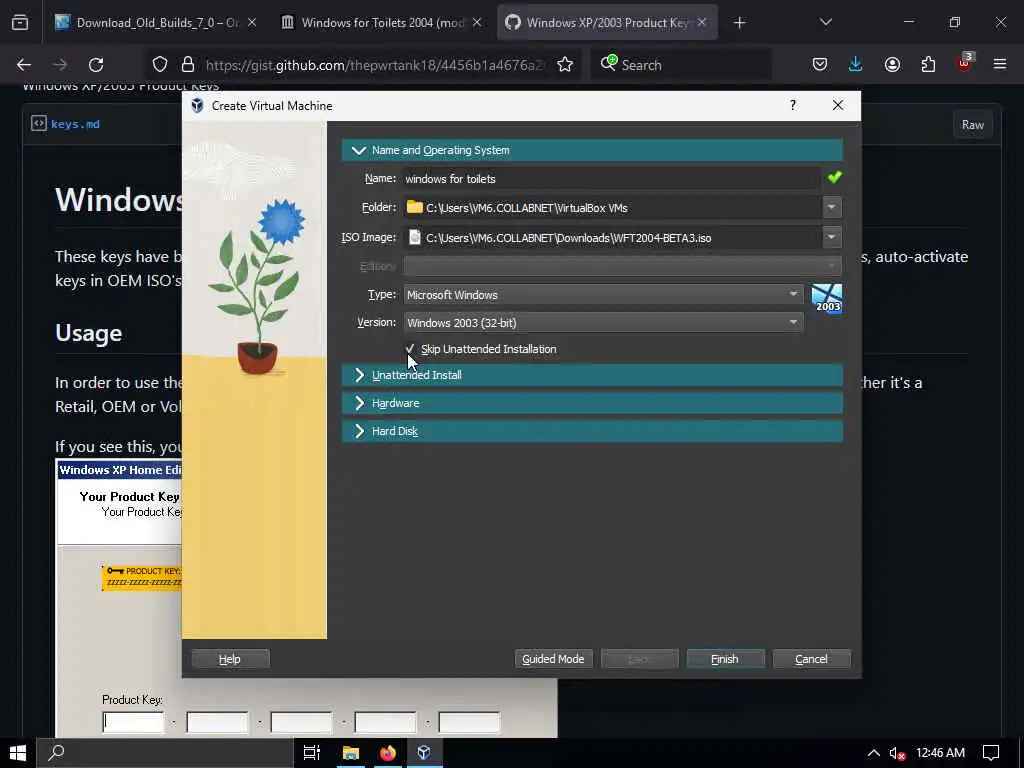Close the Download_Old_Builds tab

[252, 23]
